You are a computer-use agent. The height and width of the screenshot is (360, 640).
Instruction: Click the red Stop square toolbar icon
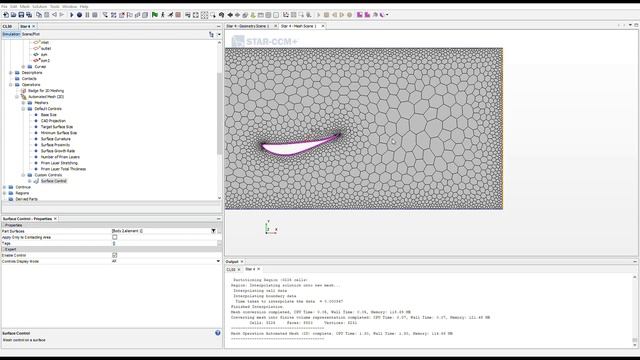click(x=178, y=15)
